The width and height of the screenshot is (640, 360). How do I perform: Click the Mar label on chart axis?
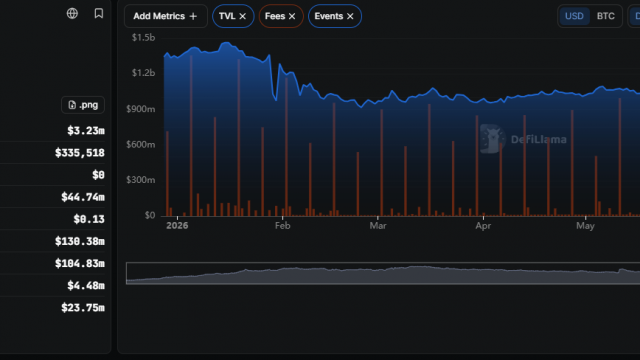378,226
